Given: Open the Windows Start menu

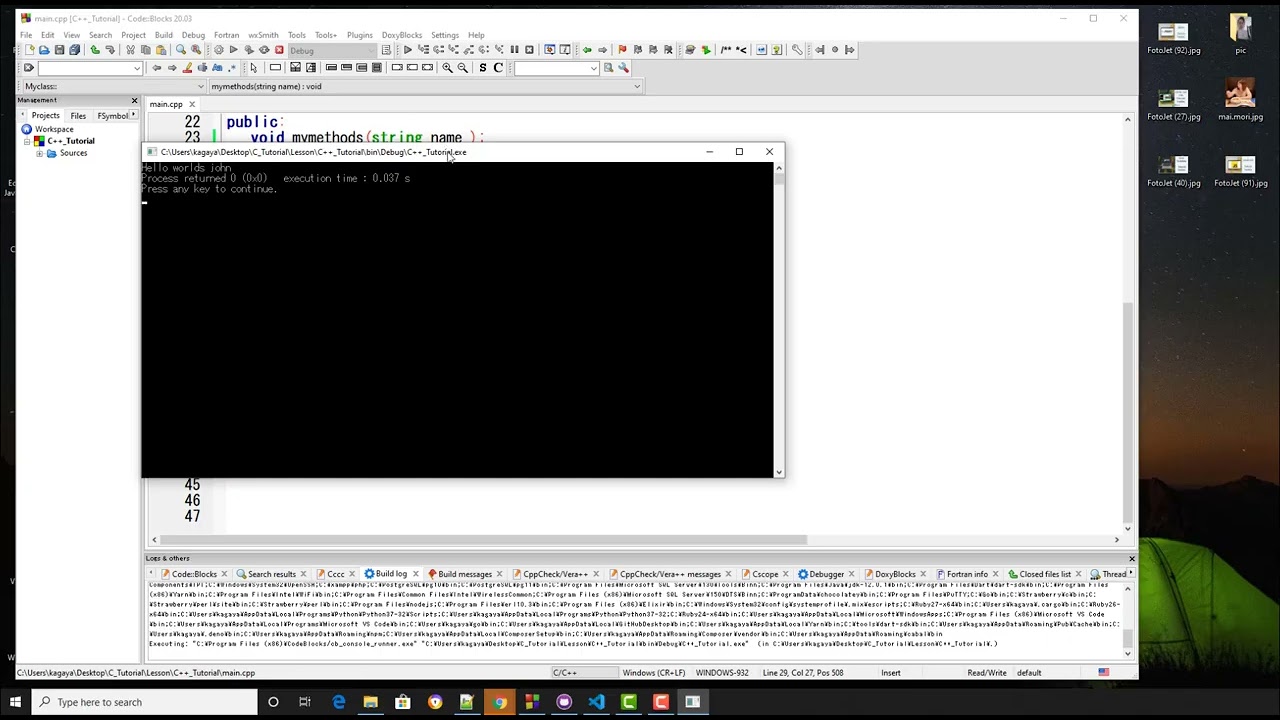Looking at the screenshot, I should click(x=15, y=702).
